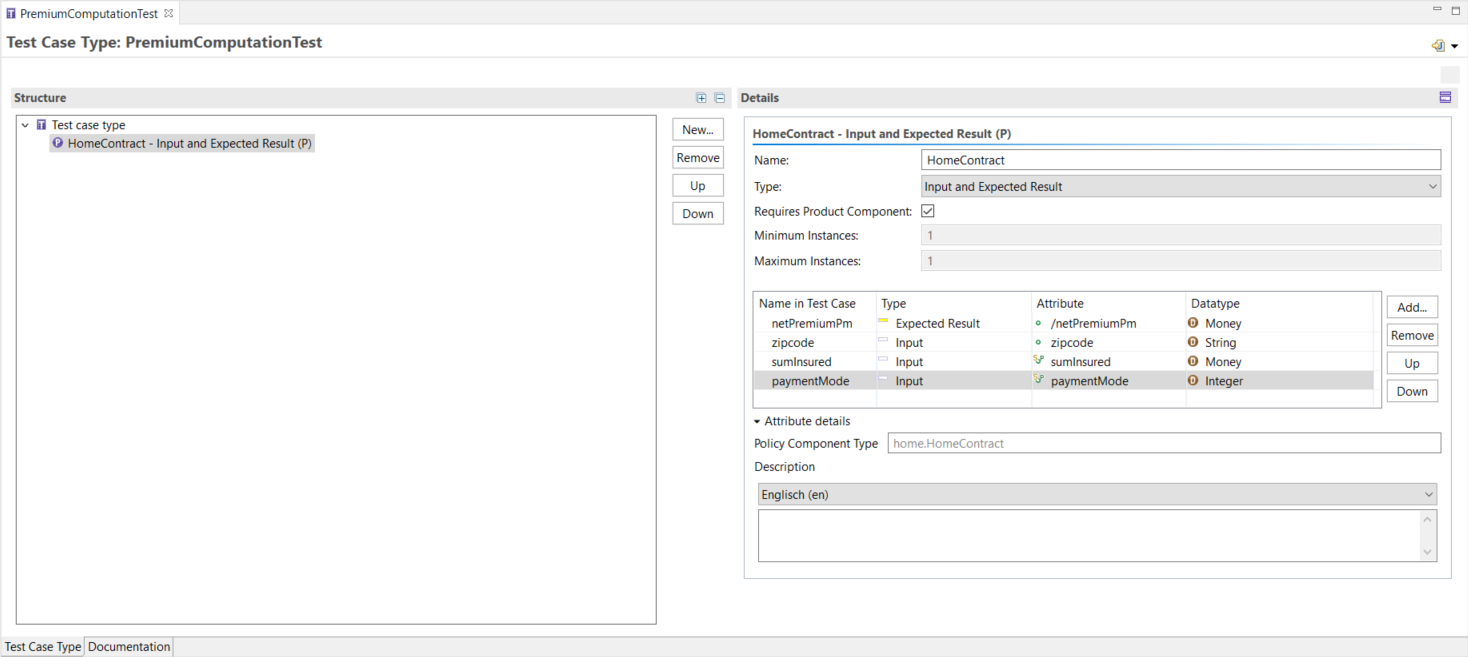Click the layout toggle icon in Details header
Screen dimensions: 1468x657
[1445, 97]
